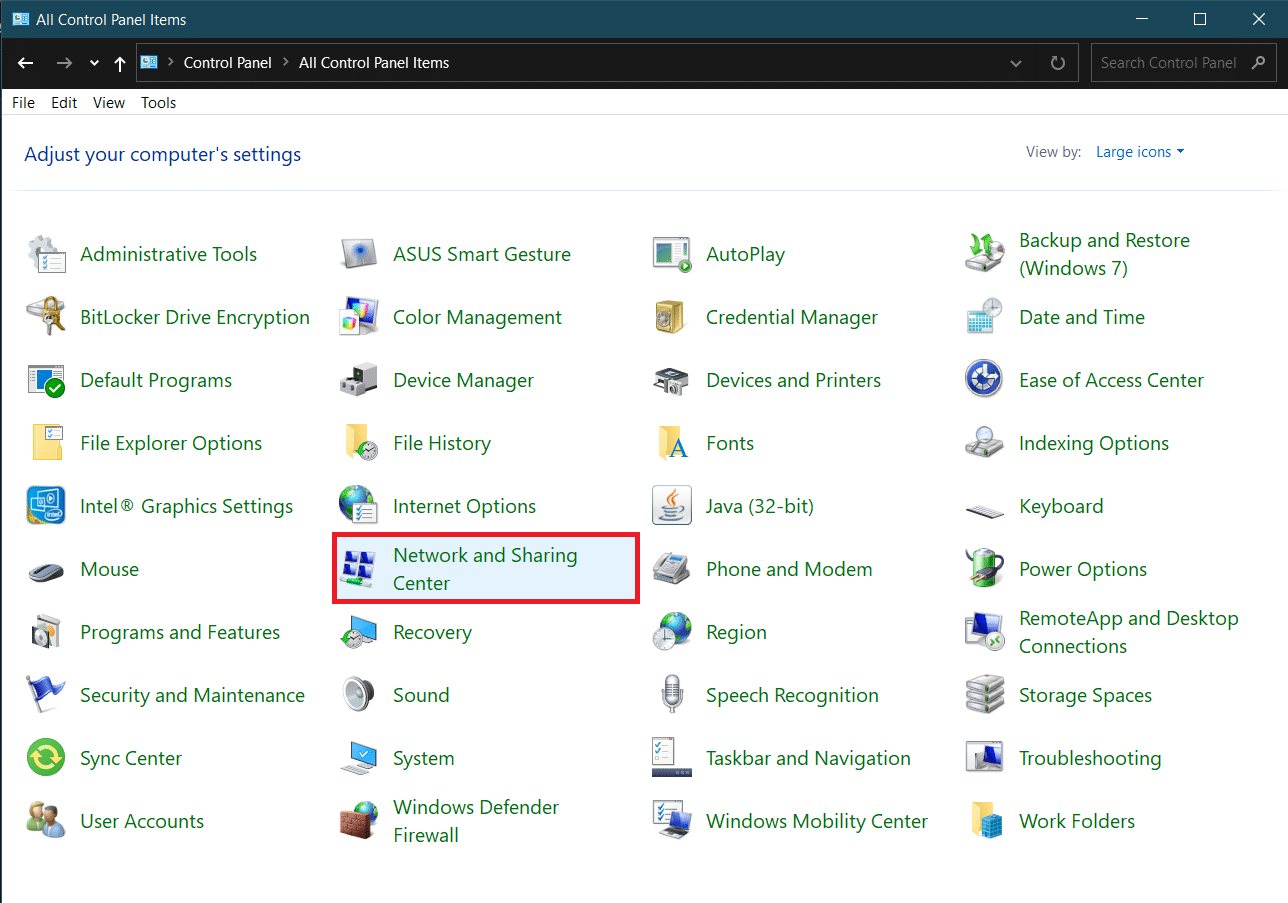Open the Mouse icon
The height and width of the screenshot is (903, 1288).
point(46,570)
